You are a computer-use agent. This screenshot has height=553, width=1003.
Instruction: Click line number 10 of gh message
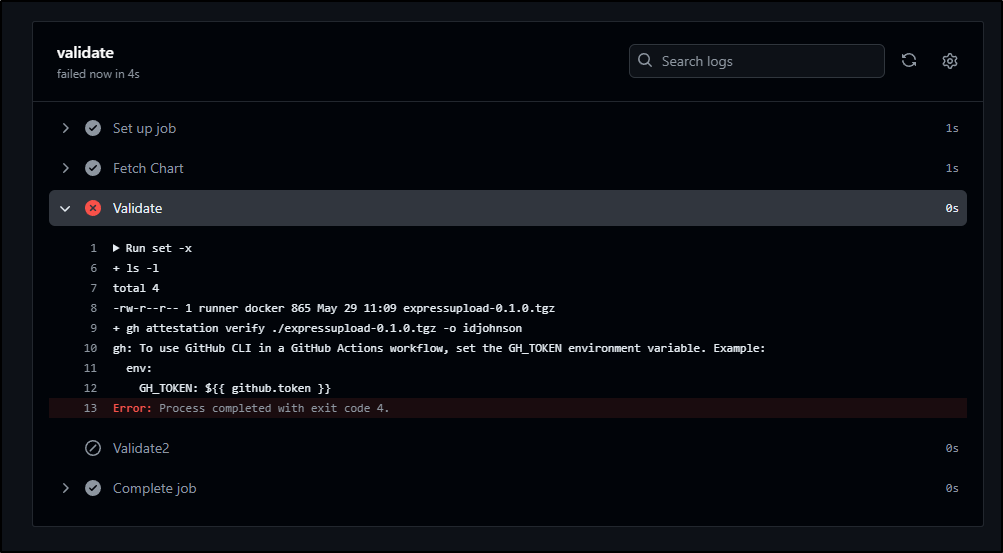click(x=90, y=348)
